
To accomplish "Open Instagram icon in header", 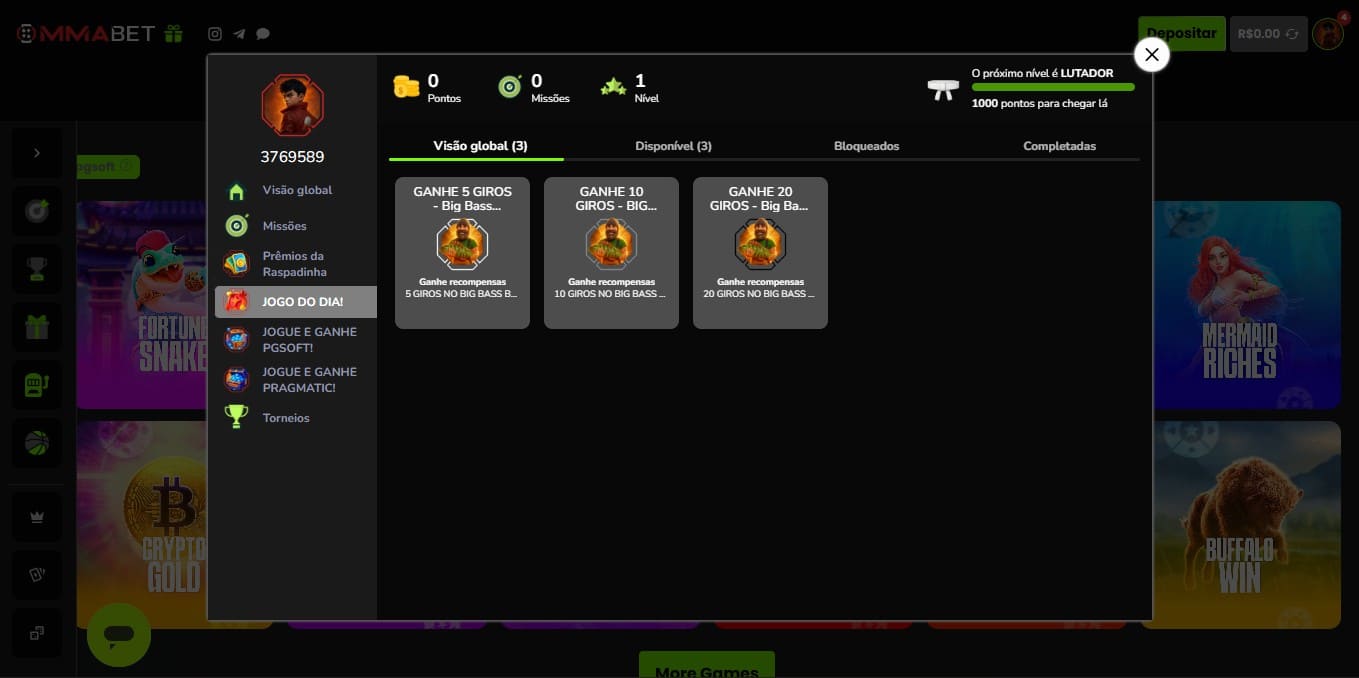I will tap(214, 34).
